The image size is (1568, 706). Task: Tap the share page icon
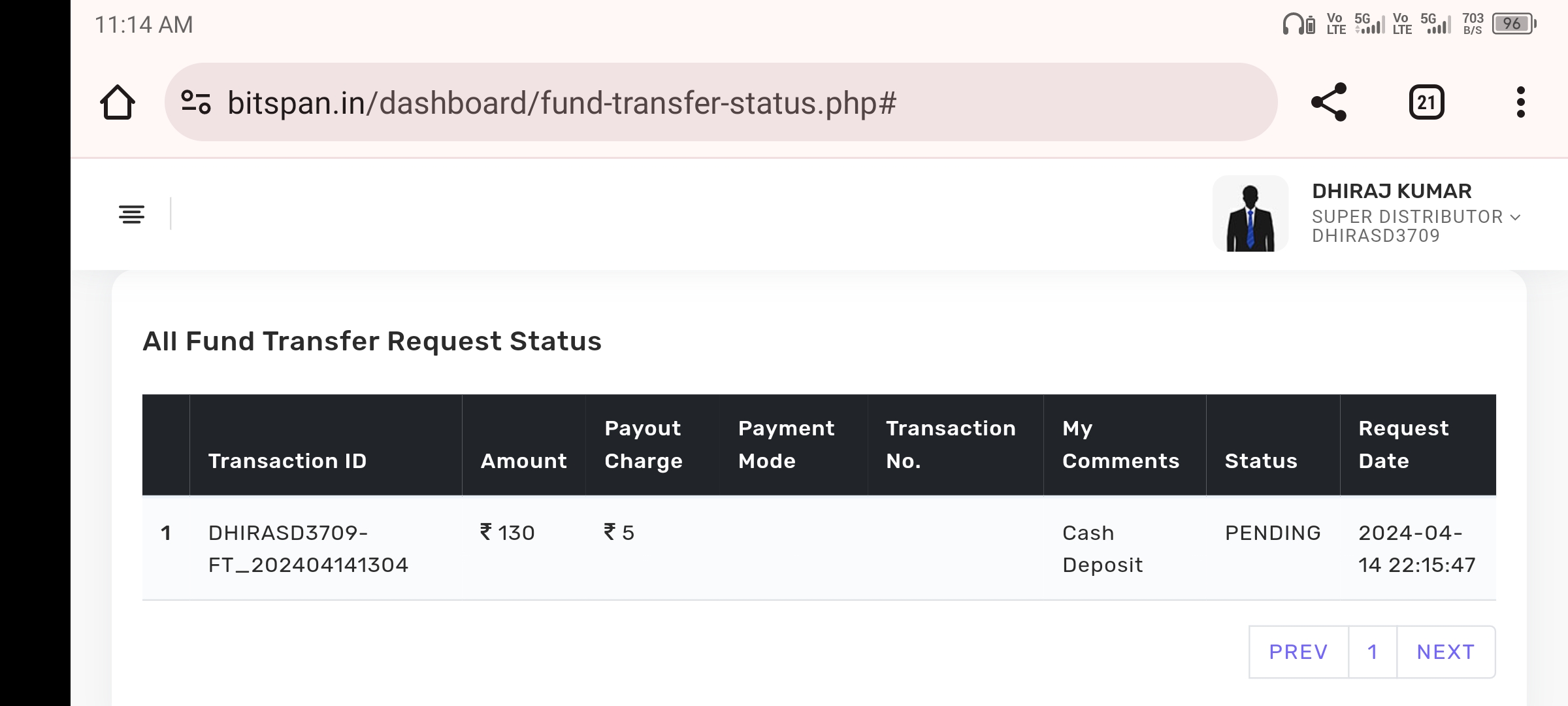pos(1329,102)
